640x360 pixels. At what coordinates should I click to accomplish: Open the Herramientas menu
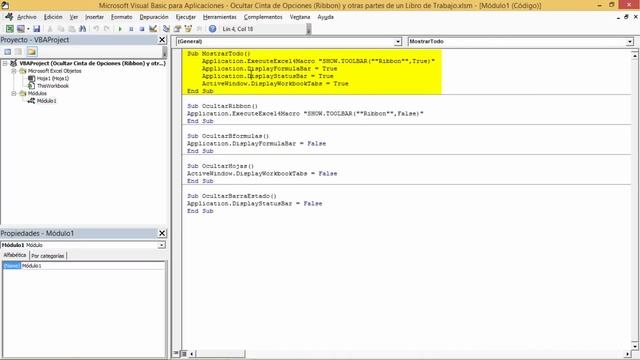(220, 17)
